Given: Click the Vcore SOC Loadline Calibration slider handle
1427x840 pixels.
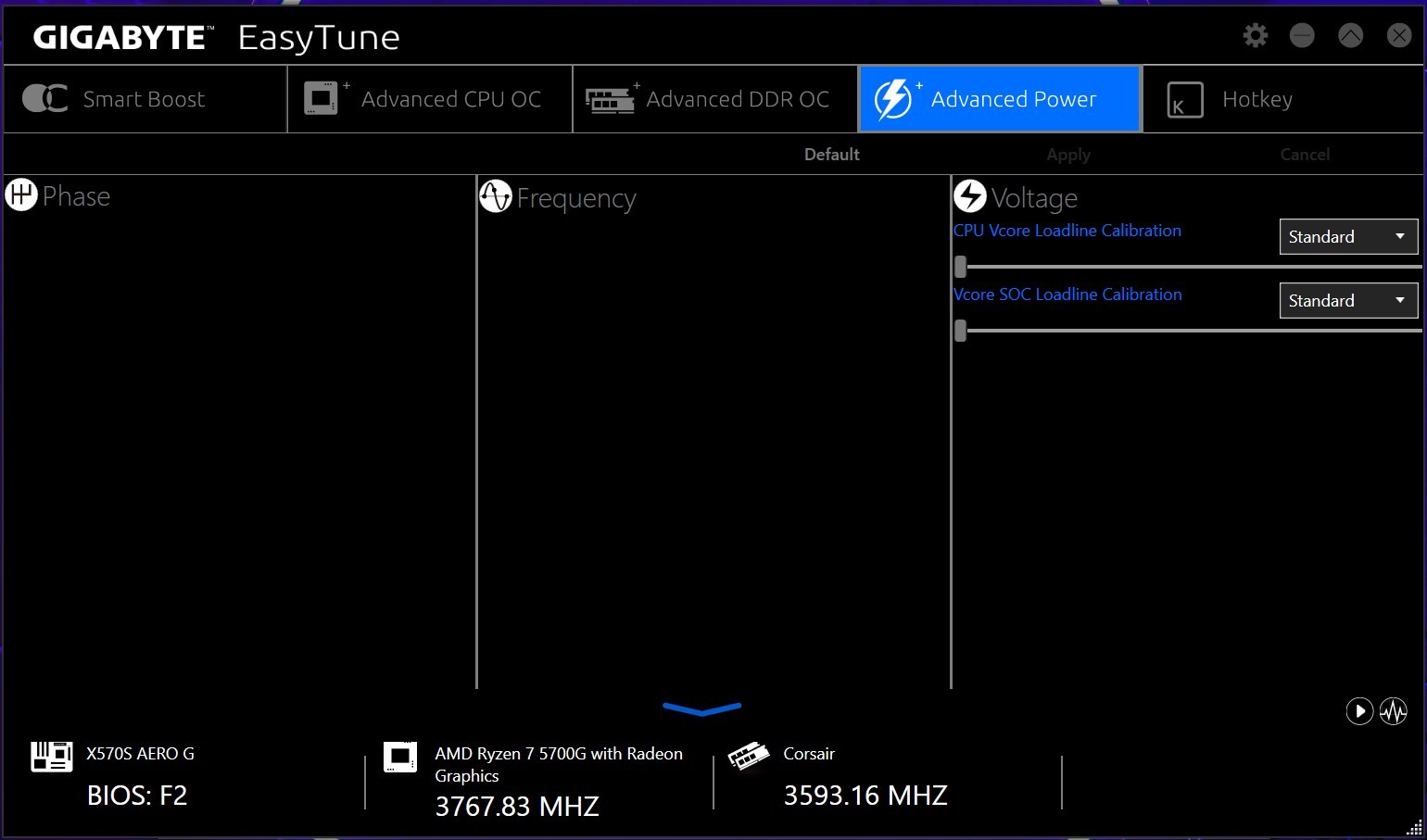Looking at the screenshot, I should [961, 331].
